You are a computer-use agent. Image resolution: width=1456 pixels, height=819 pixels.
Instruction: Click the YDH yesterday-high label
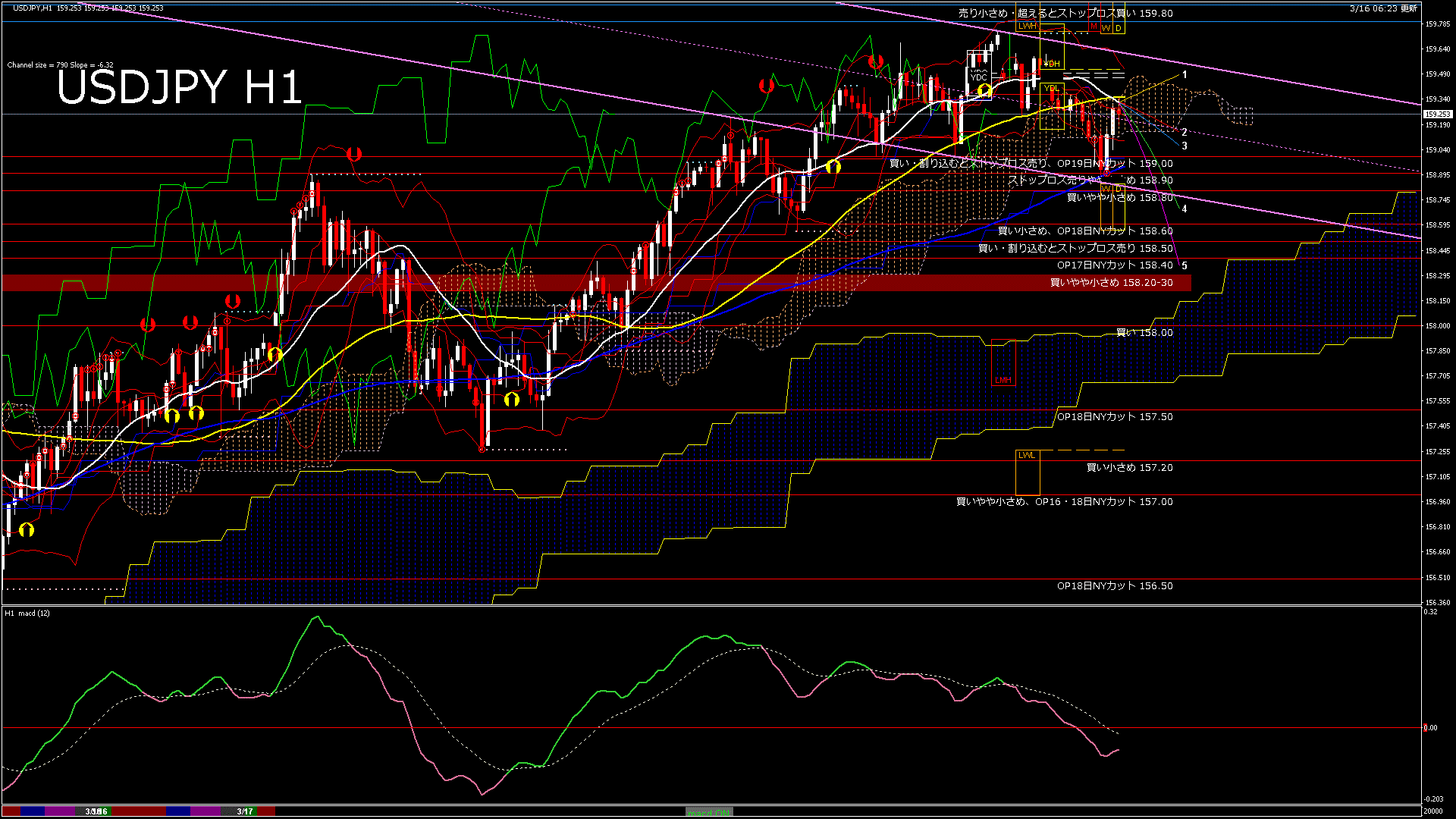click(1052, 64)
